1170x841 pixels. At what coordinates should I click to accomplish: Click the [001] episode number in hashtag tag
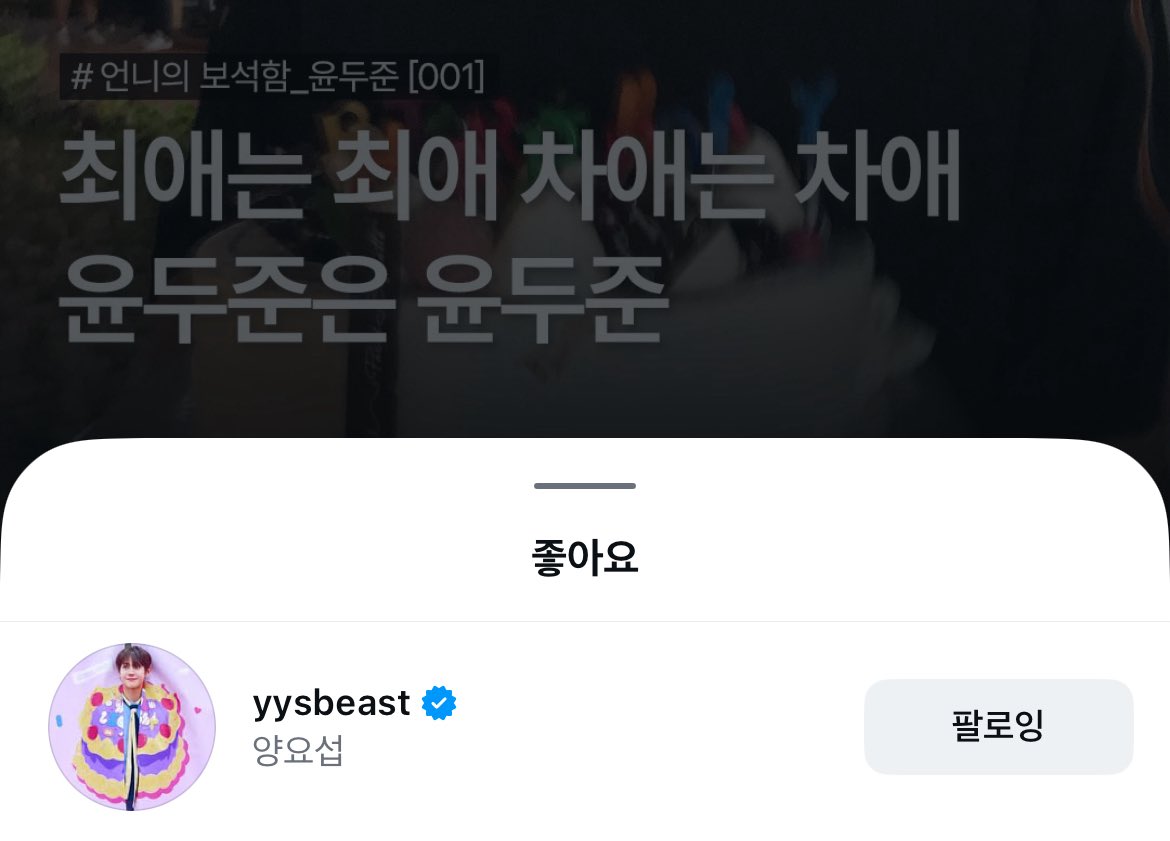pyautogui.click(x=447, y=76)
